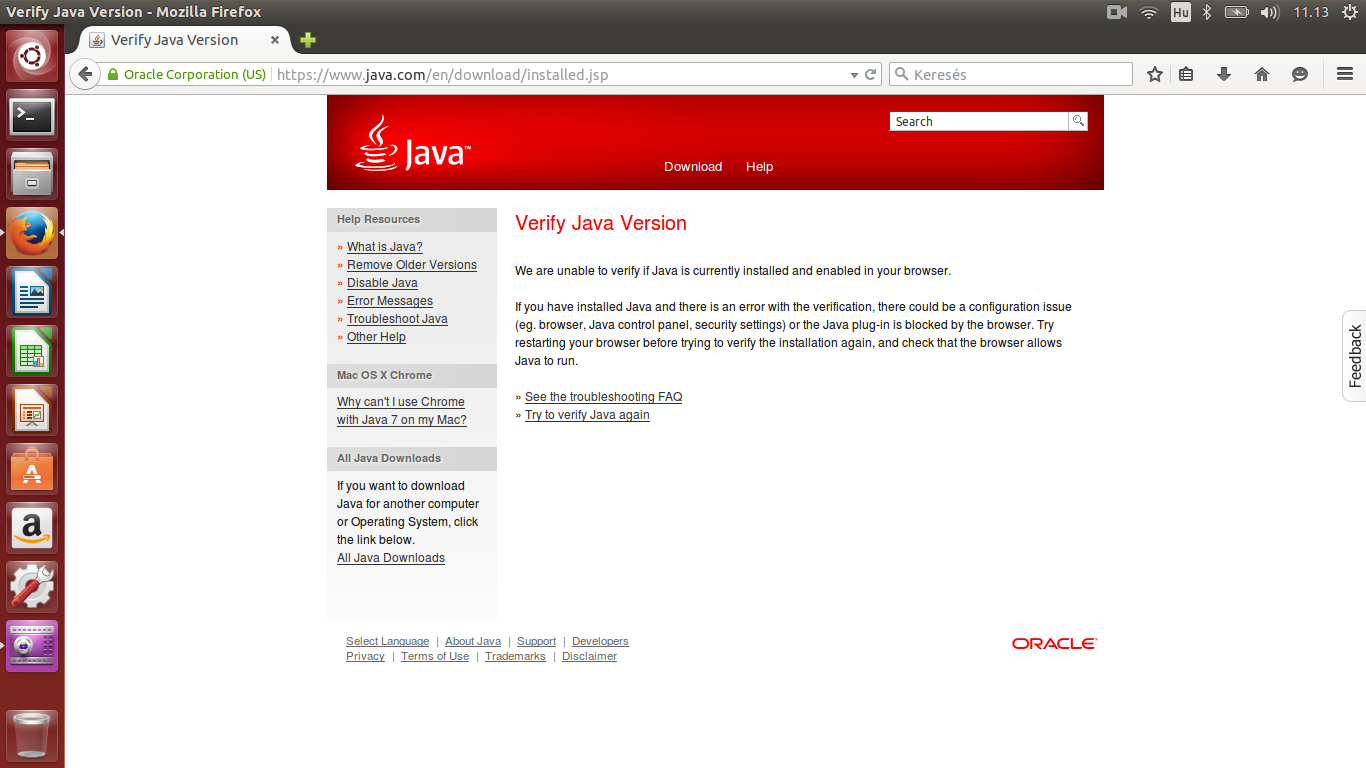Go to the Firefox home page icon
The image size is (1366, 768).
point(1262,74)
